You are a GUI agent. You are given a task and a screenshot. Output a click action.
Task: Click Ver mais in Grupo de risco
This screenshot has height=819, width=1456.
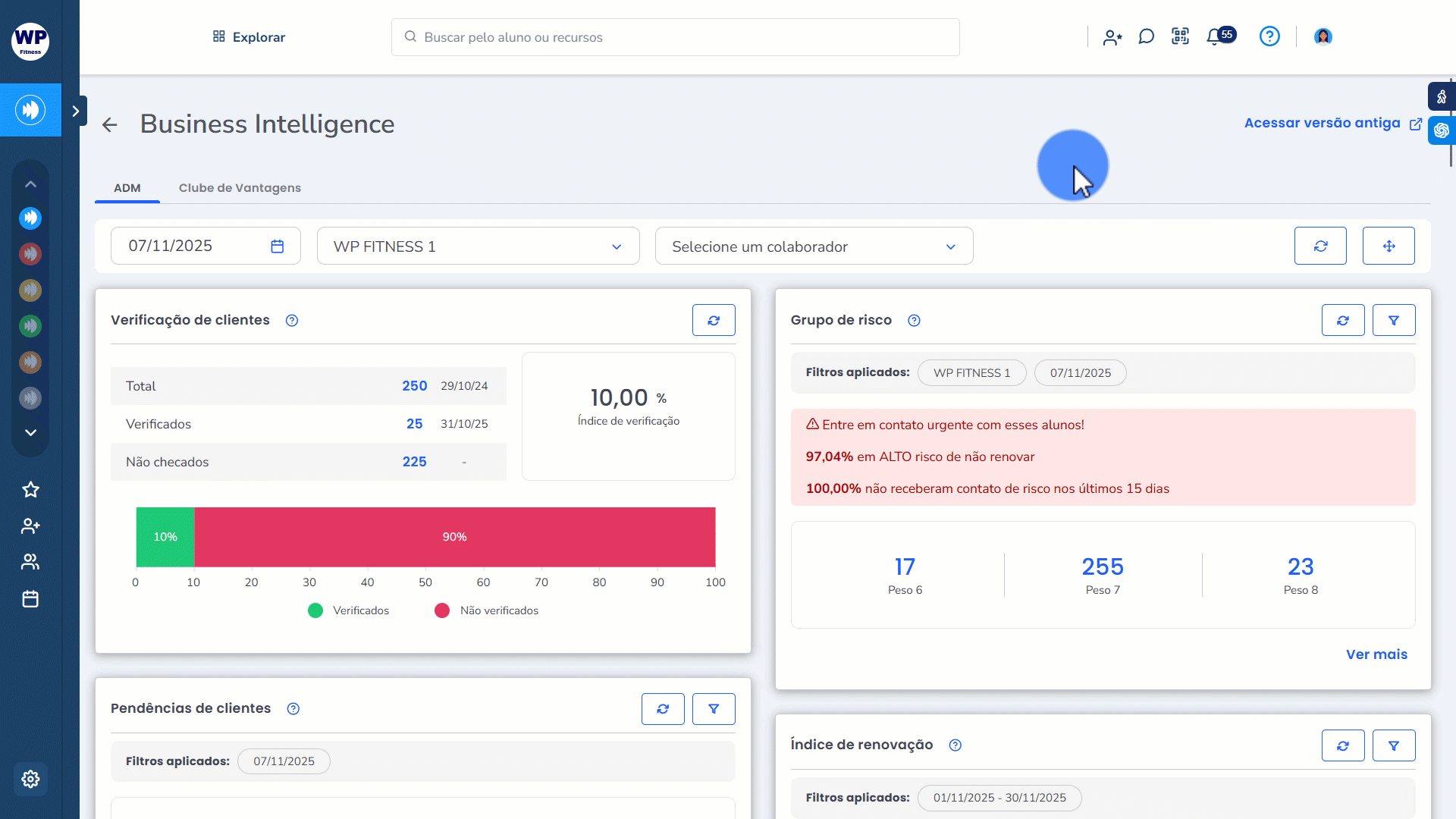(1376, 654)
